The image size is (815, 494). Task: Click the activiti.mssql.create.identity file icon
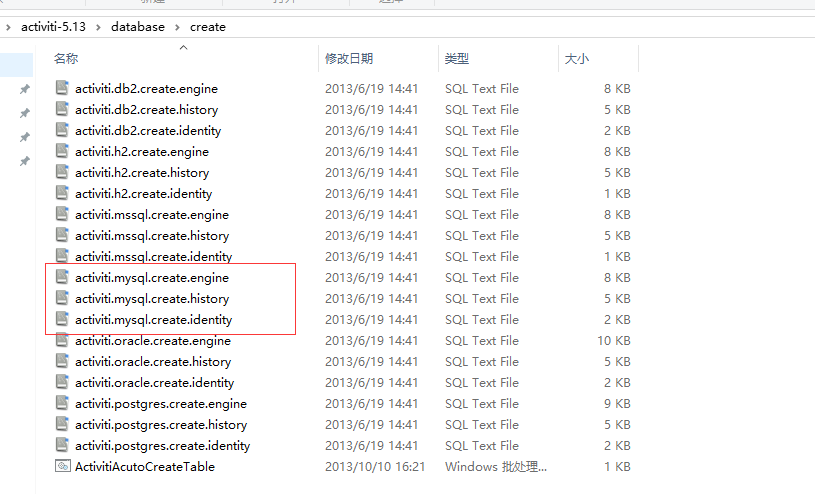tap(62, 256)
